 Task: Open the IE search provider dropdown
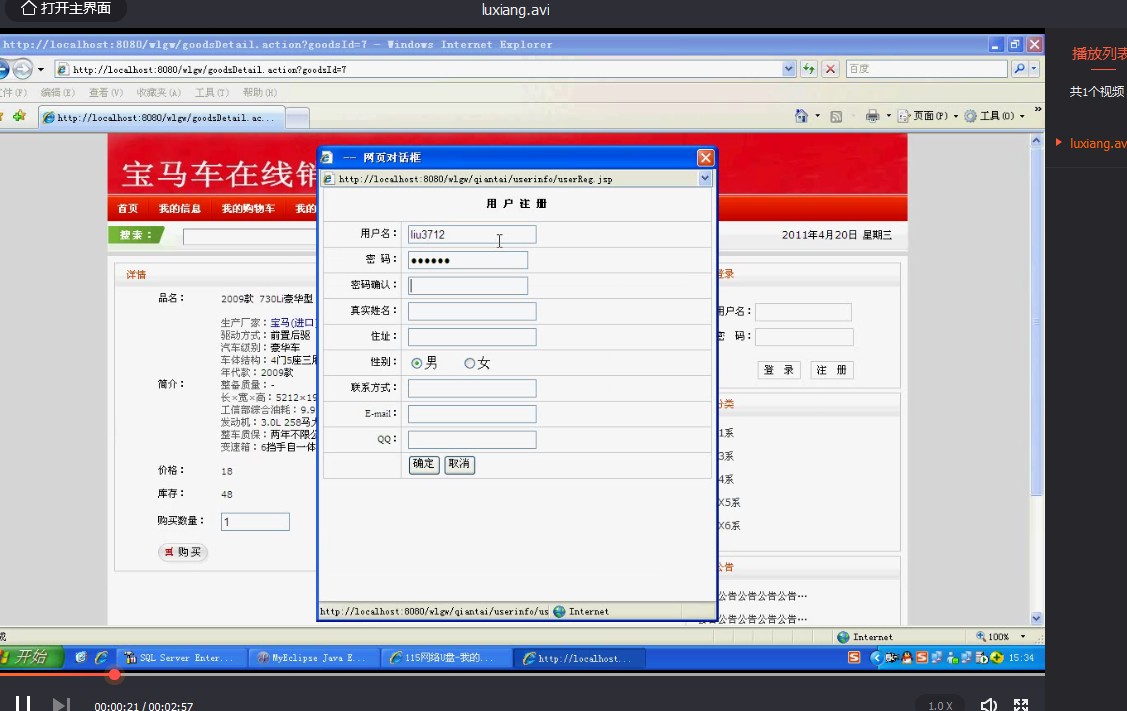[1034, 69]
